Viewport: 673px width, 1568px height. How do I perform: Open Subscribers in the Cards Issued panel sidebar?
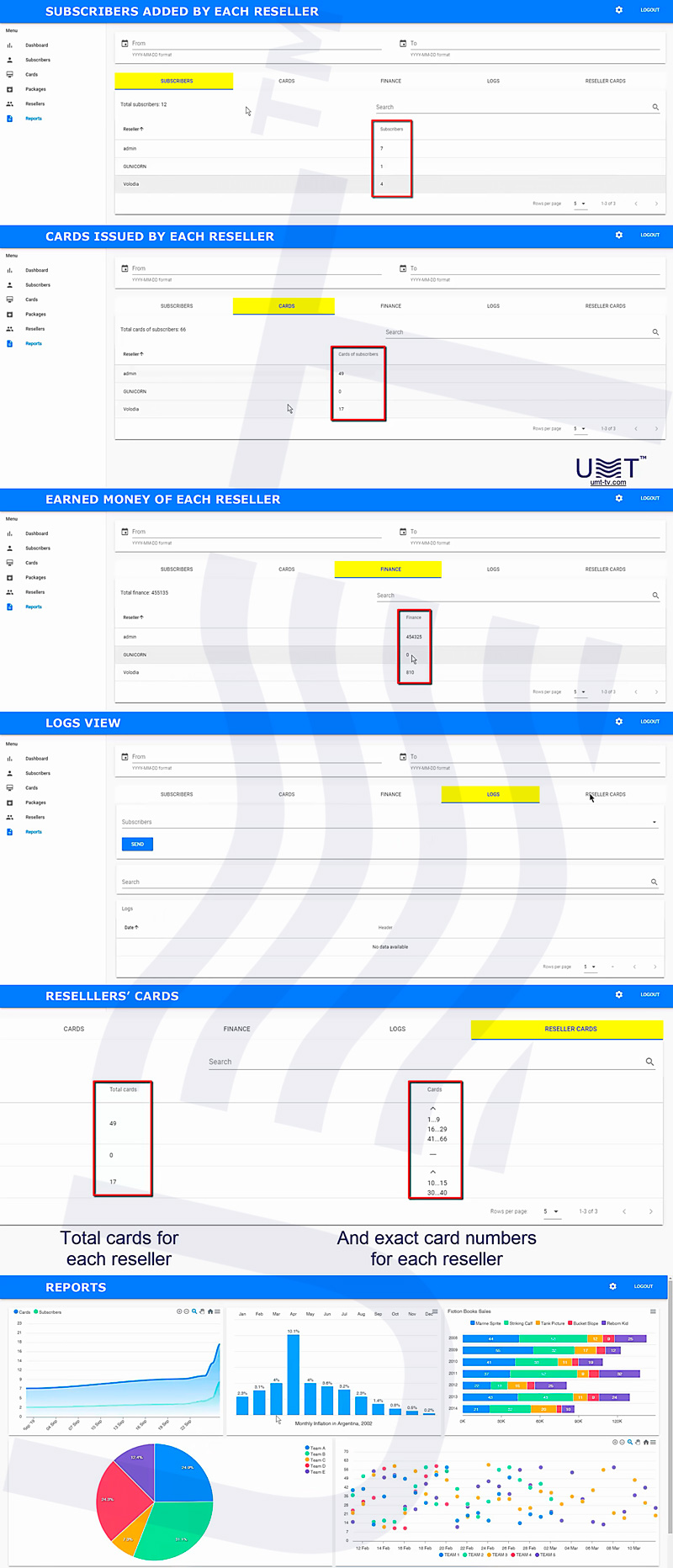click(38, 285)
